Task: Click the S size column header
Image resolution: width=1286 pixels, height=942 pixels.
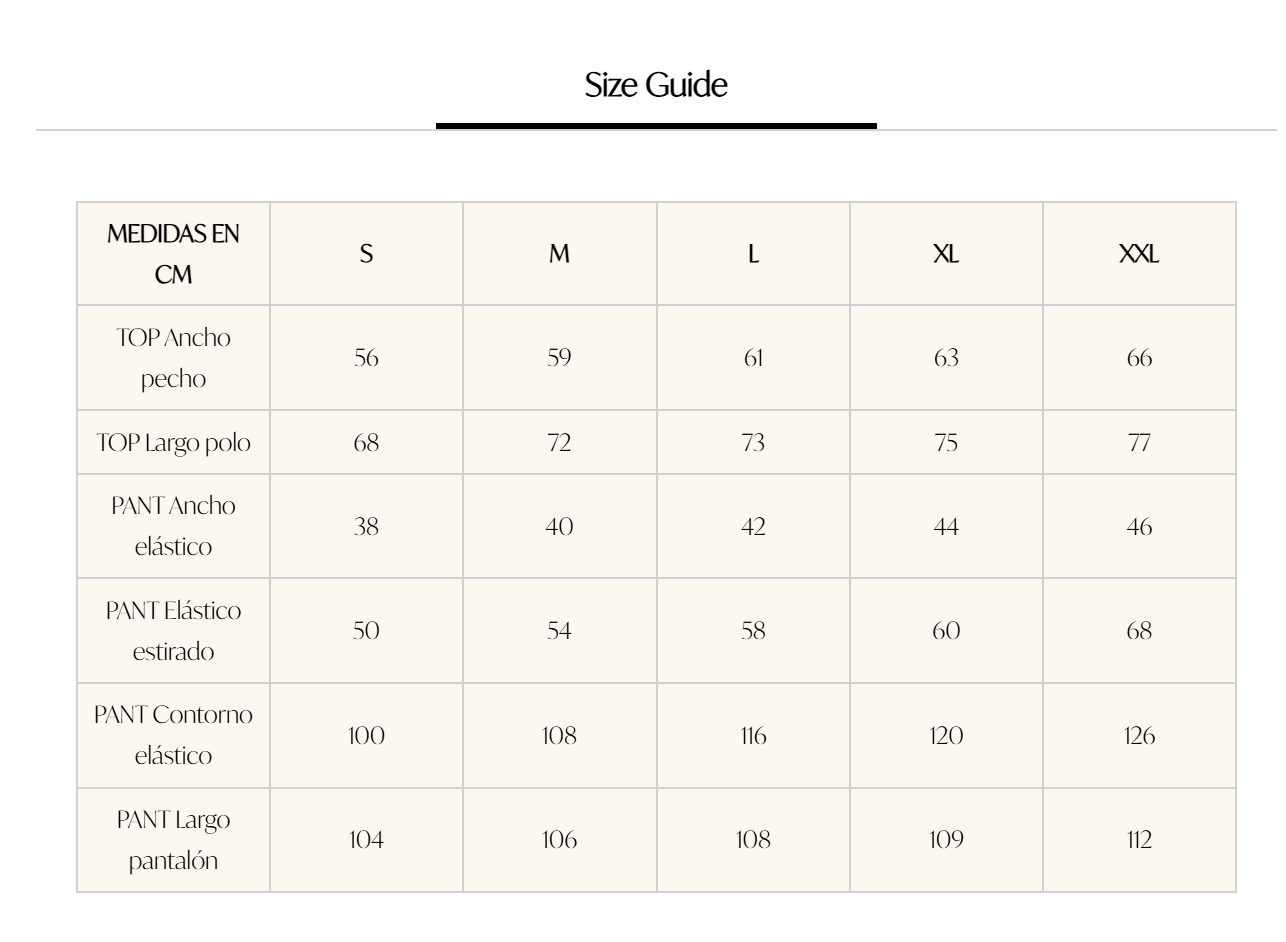Action: pos(366,254)
